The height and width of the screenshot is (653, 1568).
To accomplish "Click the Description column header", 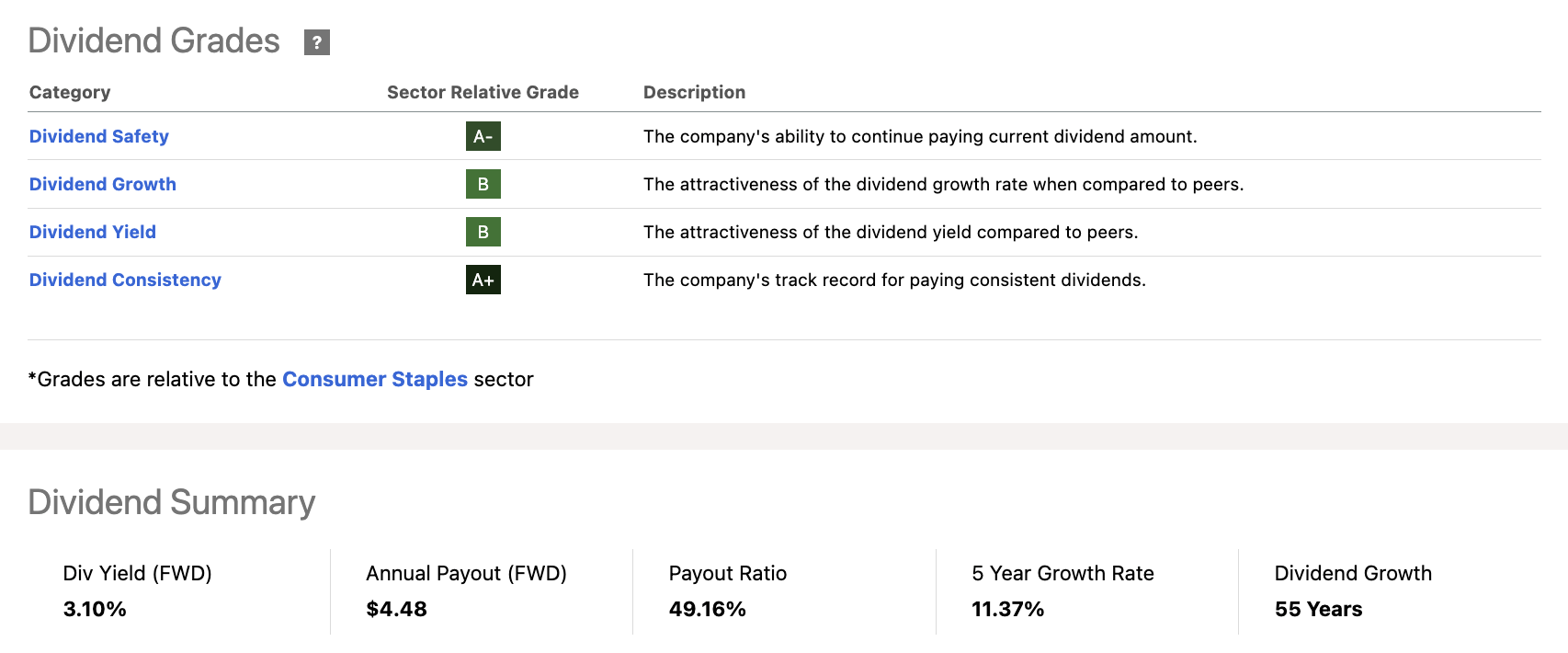I will (x=694, y=92).
